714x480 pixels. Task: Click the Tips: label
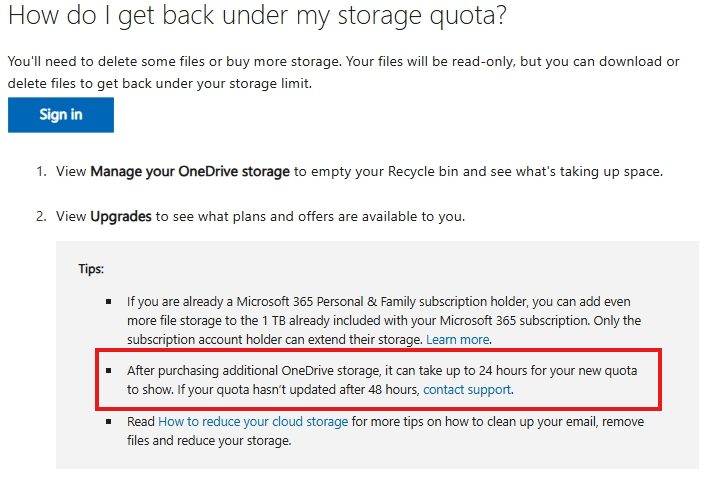pyautogui.click(x=91, y=269)
